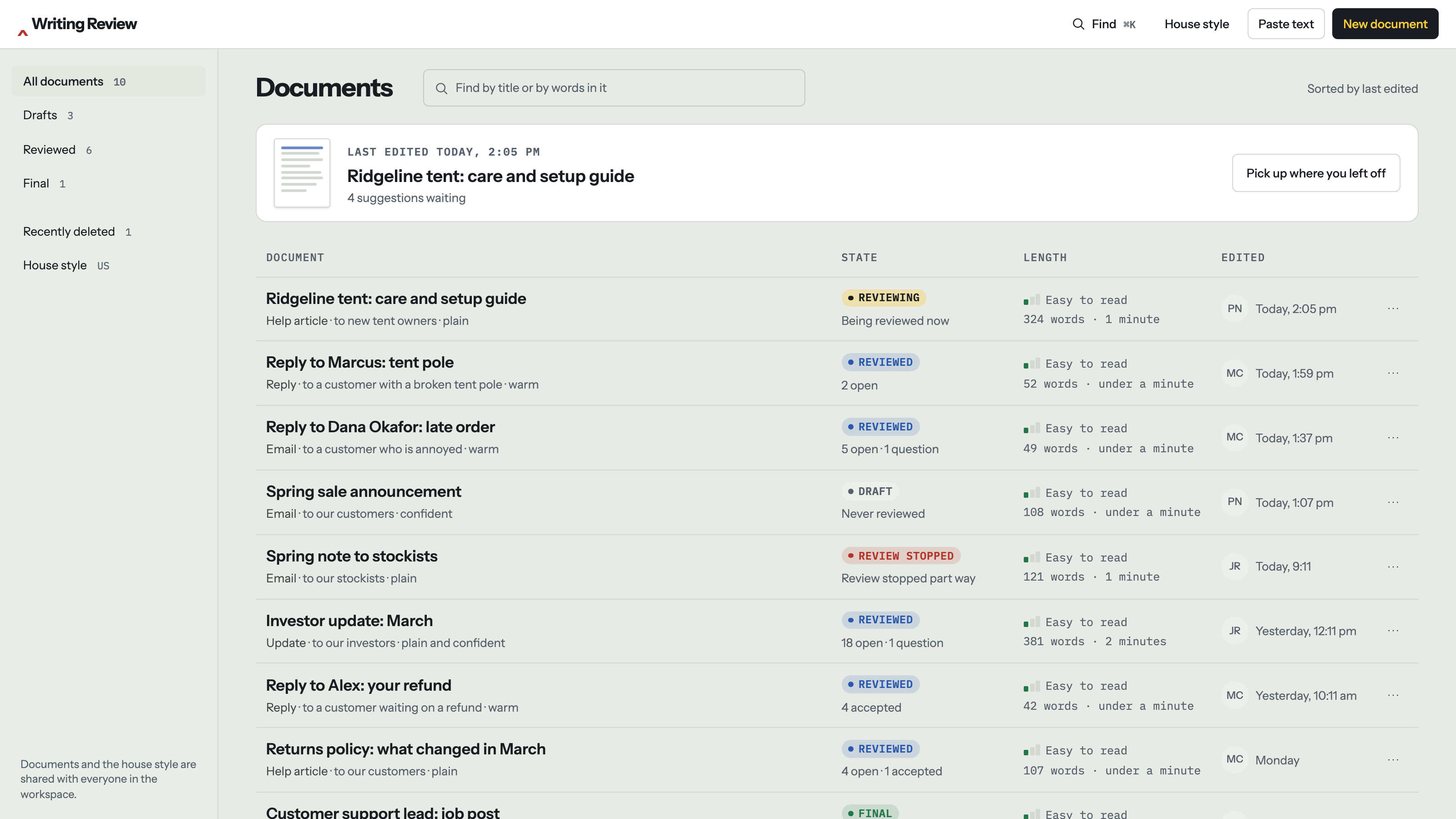Open more options for Reply to Alex row
Image resolution: width=1456 pixels, height=819 pixels.
click(1393, 695)
